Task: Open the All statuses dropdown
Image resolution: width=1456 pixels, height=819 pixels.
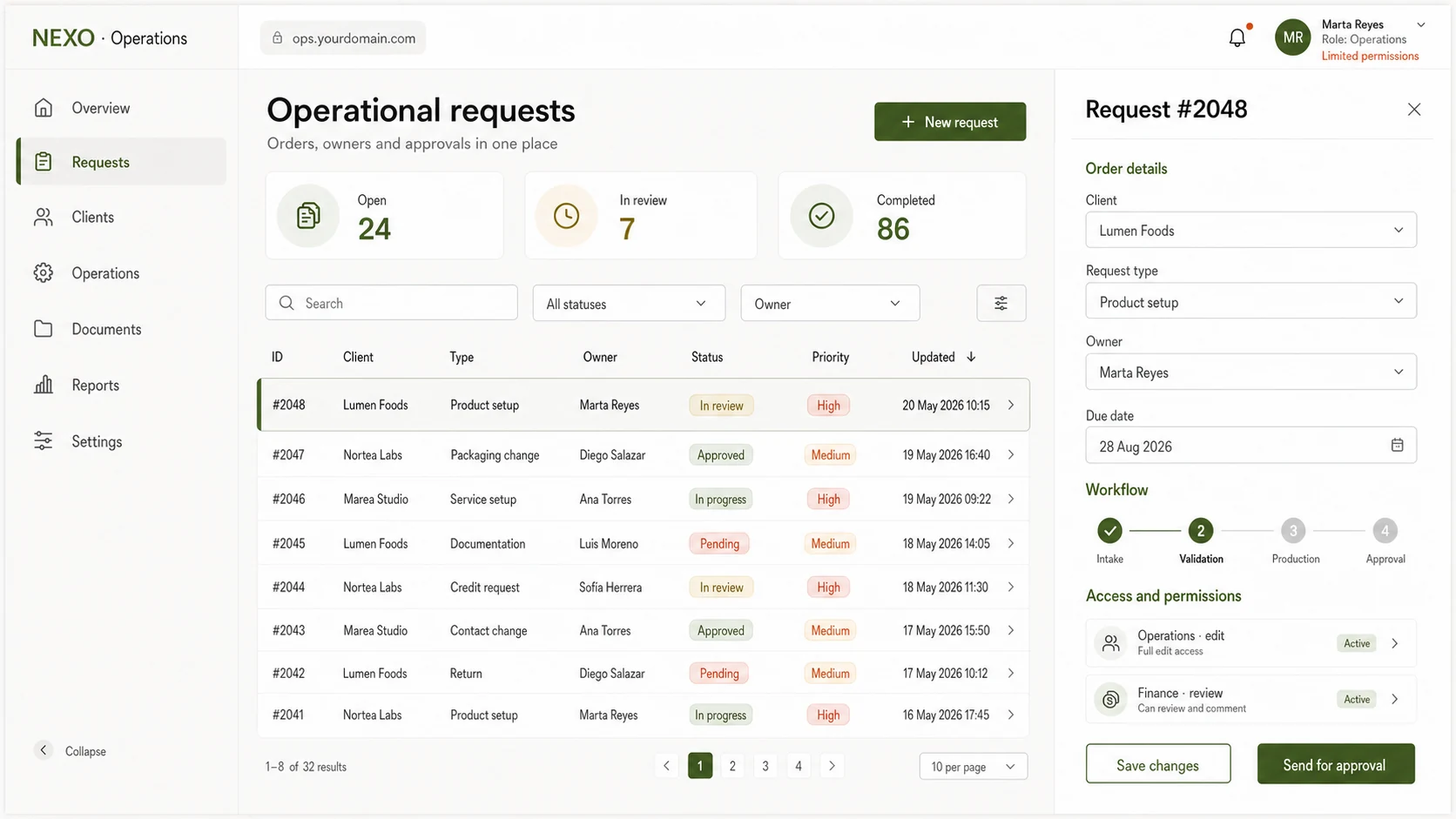Action: tap(629, 303)
